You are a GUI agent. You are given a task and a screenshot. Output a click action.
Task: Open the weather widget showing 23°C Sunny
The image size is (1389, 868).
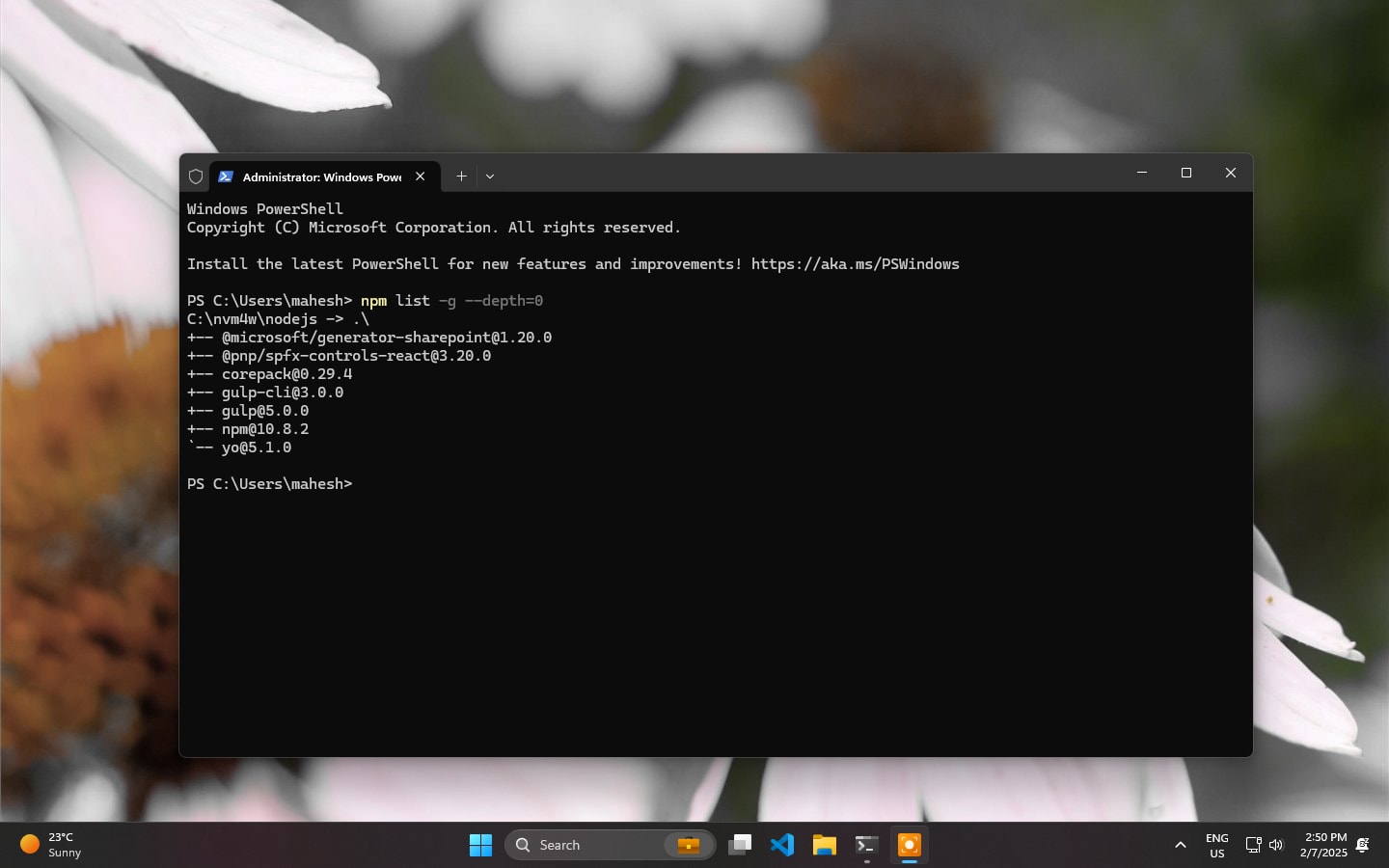click(x=51, y=845)
